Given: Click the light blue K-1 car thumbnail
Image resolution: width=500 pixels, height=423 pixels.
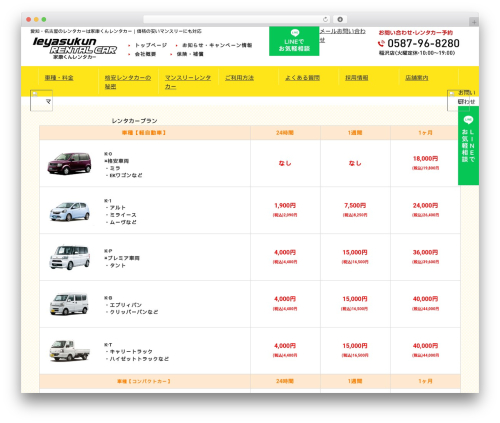Looking at the screenshot, I should (x=69, y=211).
